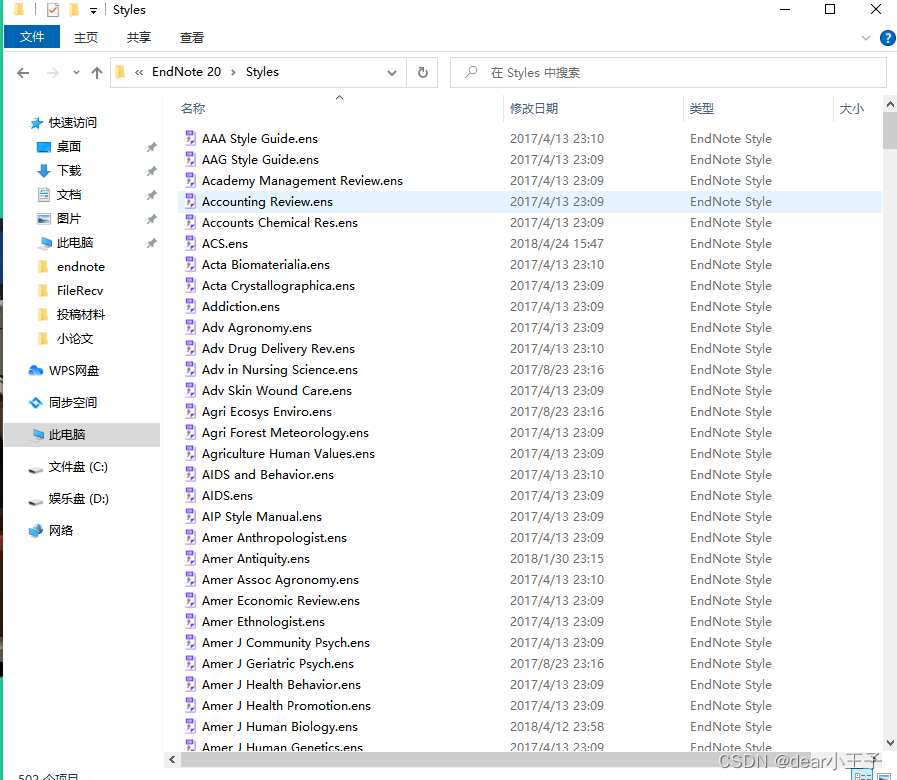Sort files by 修改日期 column header
The image size is (897, 780).
(534, 109)
